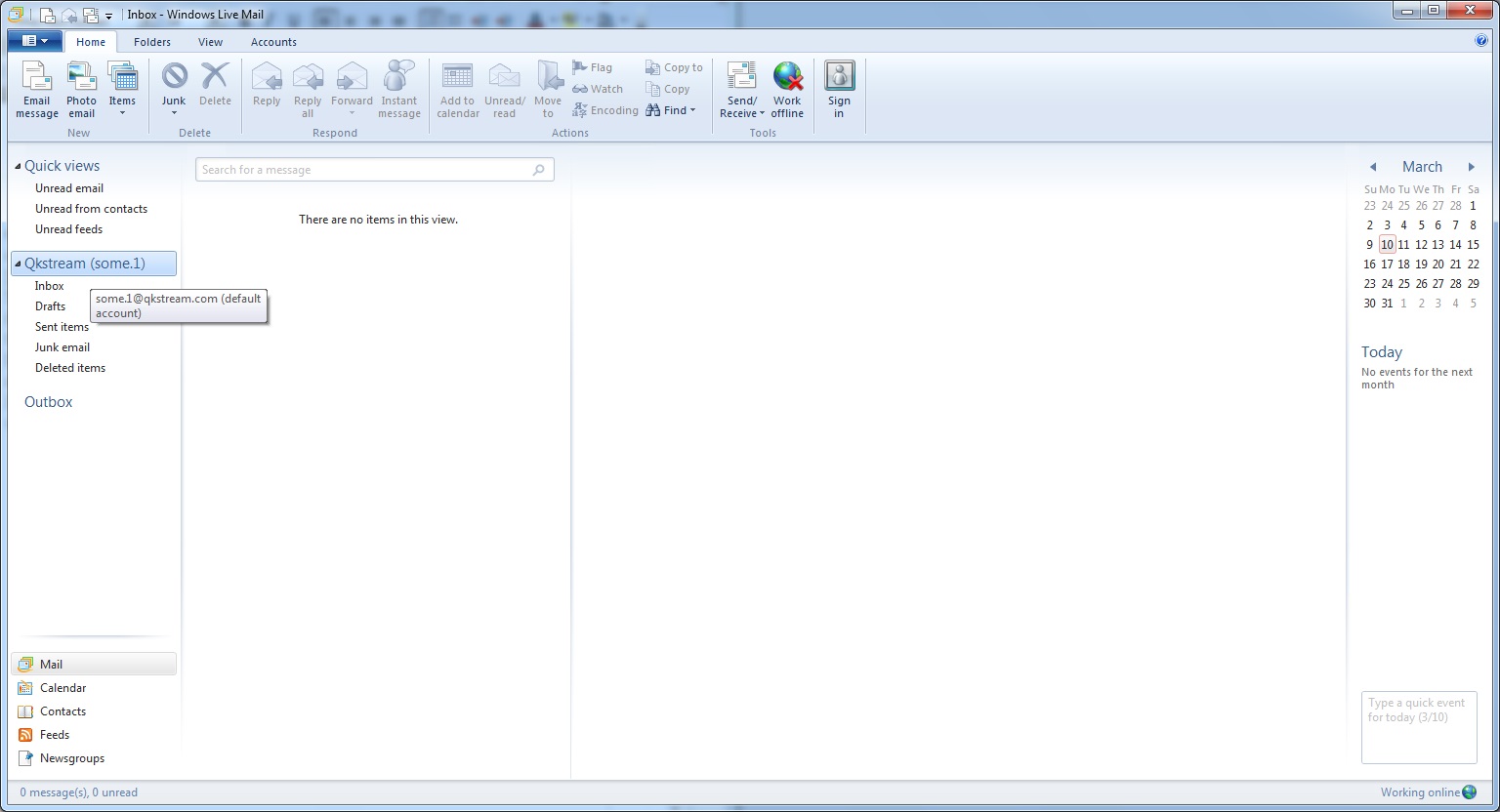Image resolution: width=1500 pixels, height=812 pixels.
Task: Open the Drafts folder
Action: coord(51,306)
